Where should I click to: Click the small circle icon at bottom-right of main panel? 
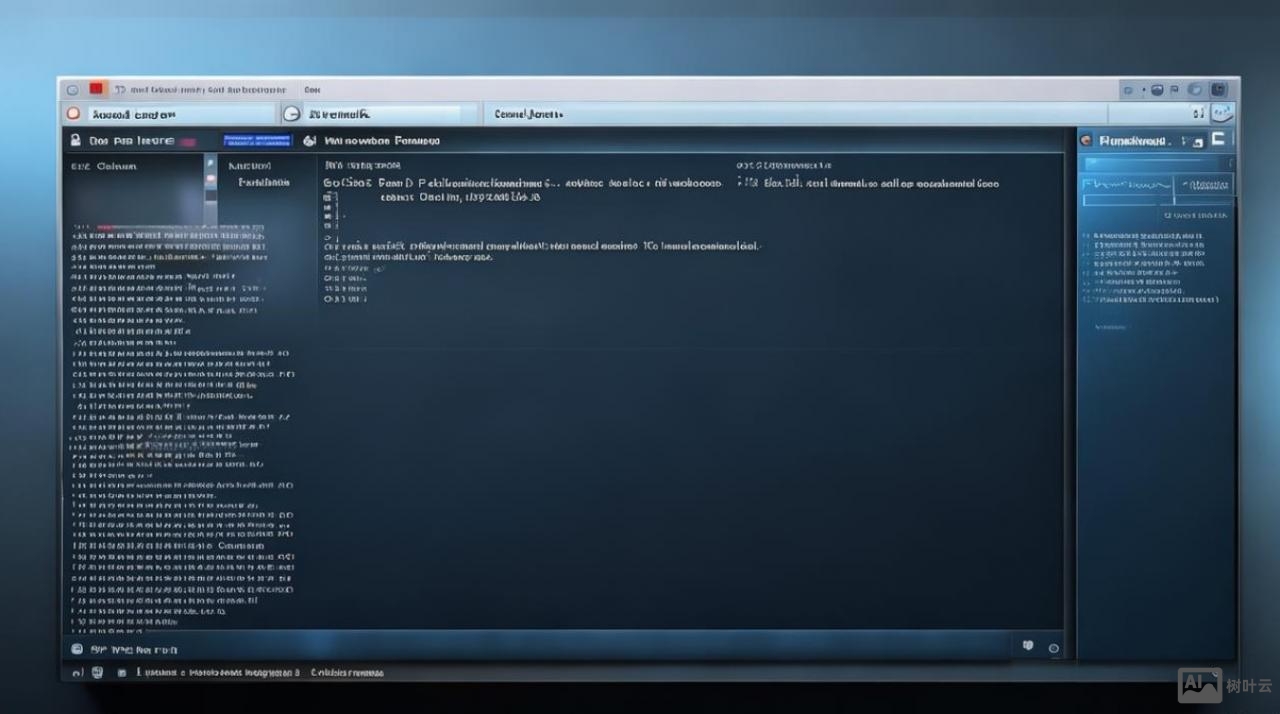(x=1053, y=648)
